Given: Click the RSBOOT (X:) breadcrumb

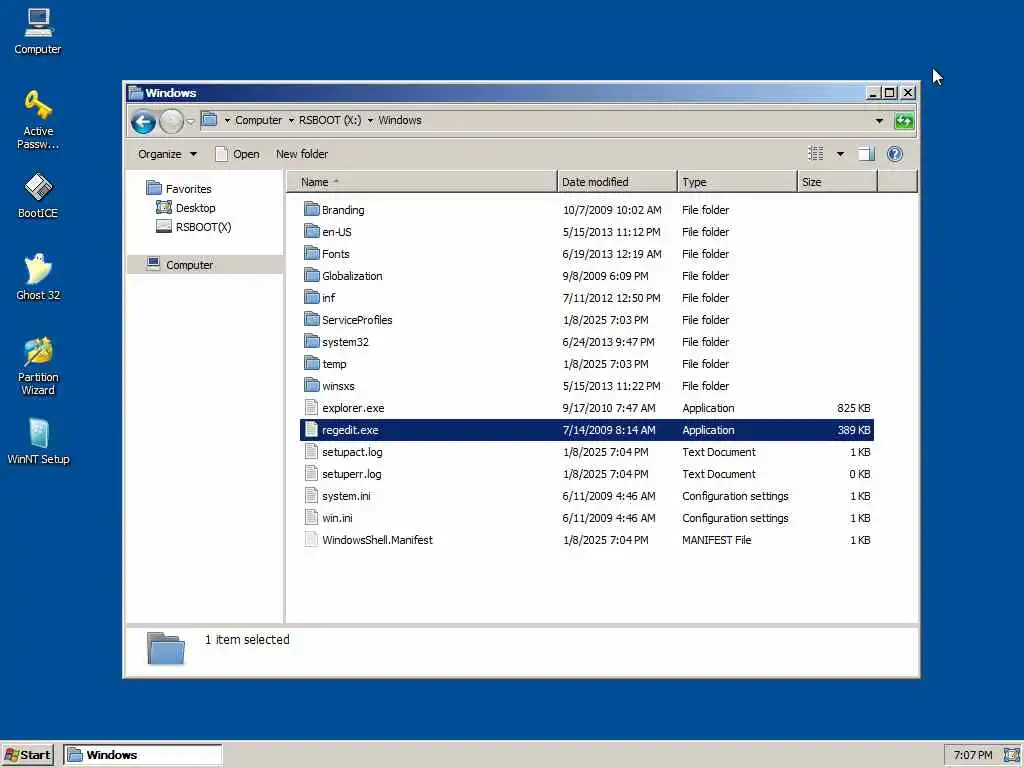Looking at the screenshot, I should (330, 120).
